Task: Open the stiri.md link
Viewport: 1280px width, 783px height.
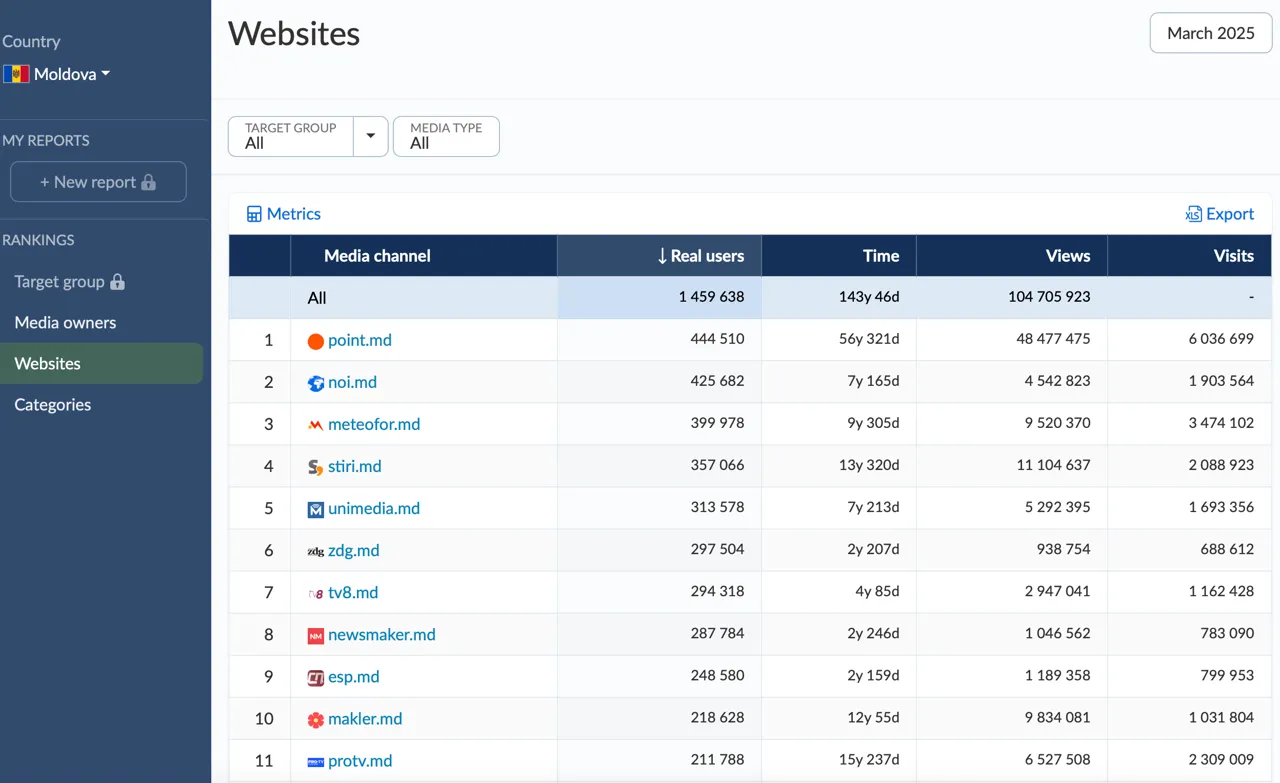Action: 355,466
